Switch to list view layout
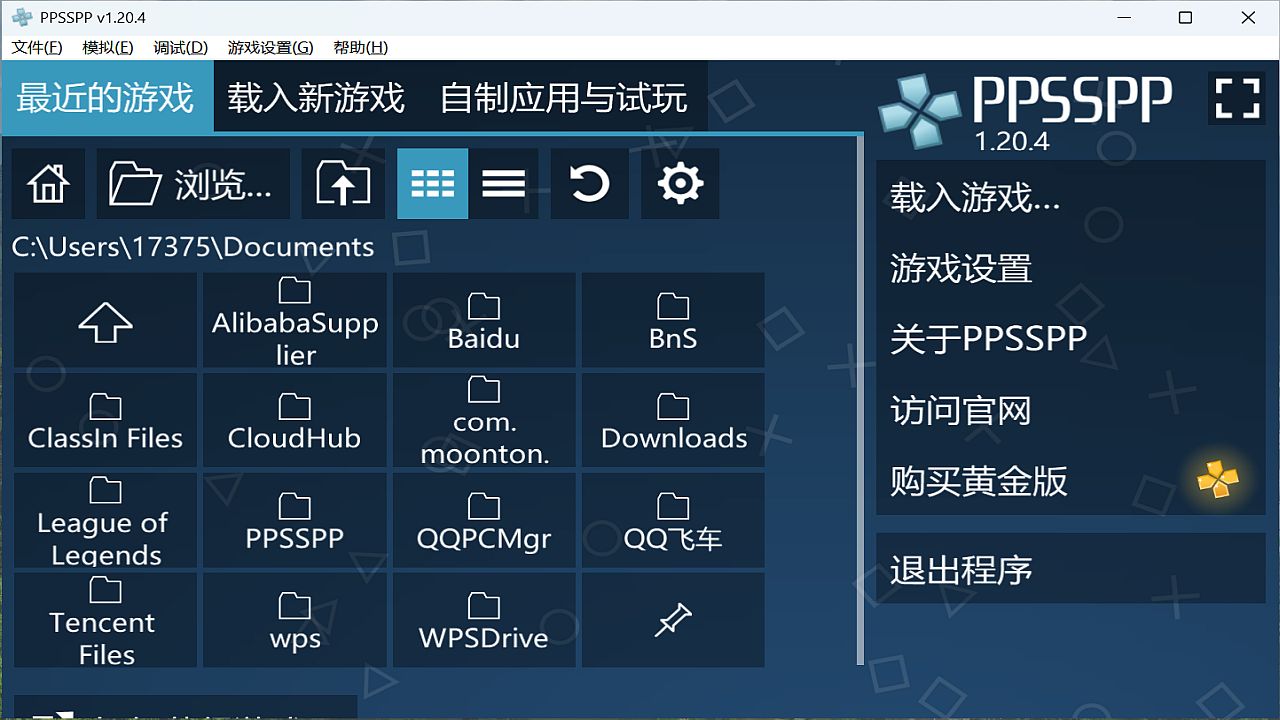The image size is (1280, 720). (504, 184)
